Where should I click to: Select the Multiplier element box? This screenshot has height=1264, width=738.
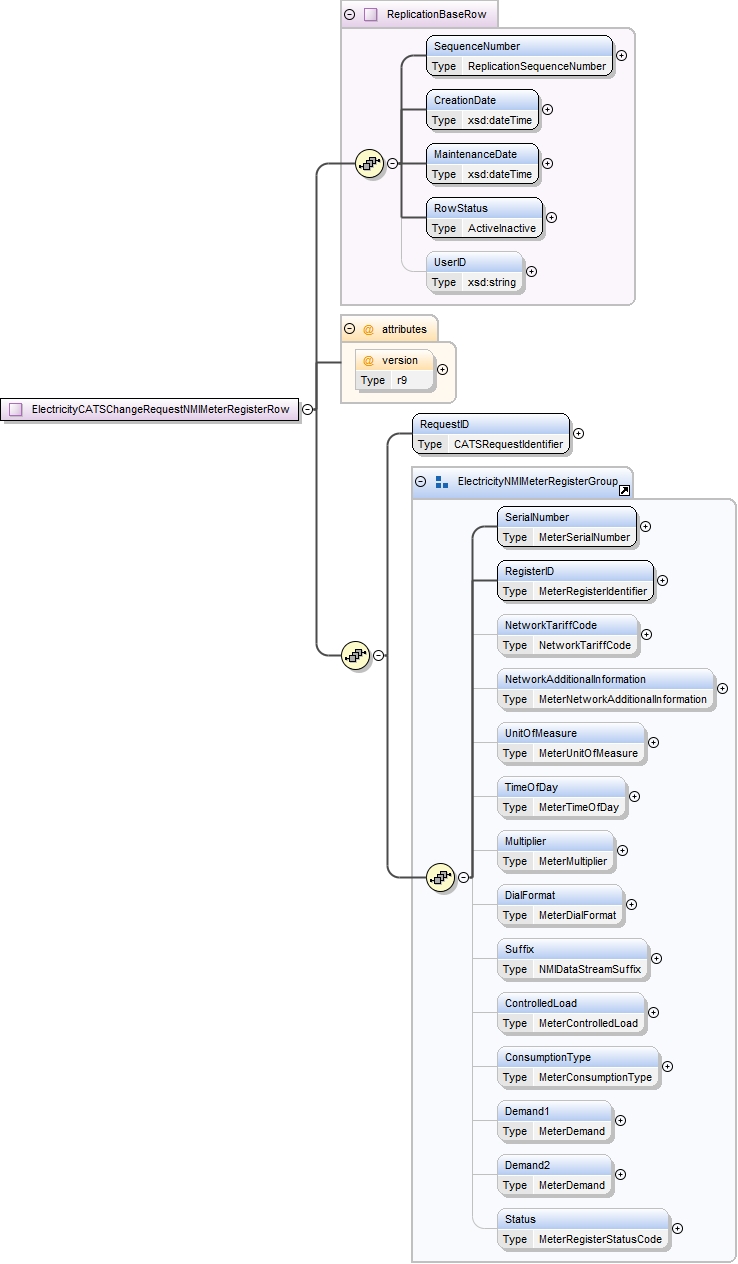point(555,851)
